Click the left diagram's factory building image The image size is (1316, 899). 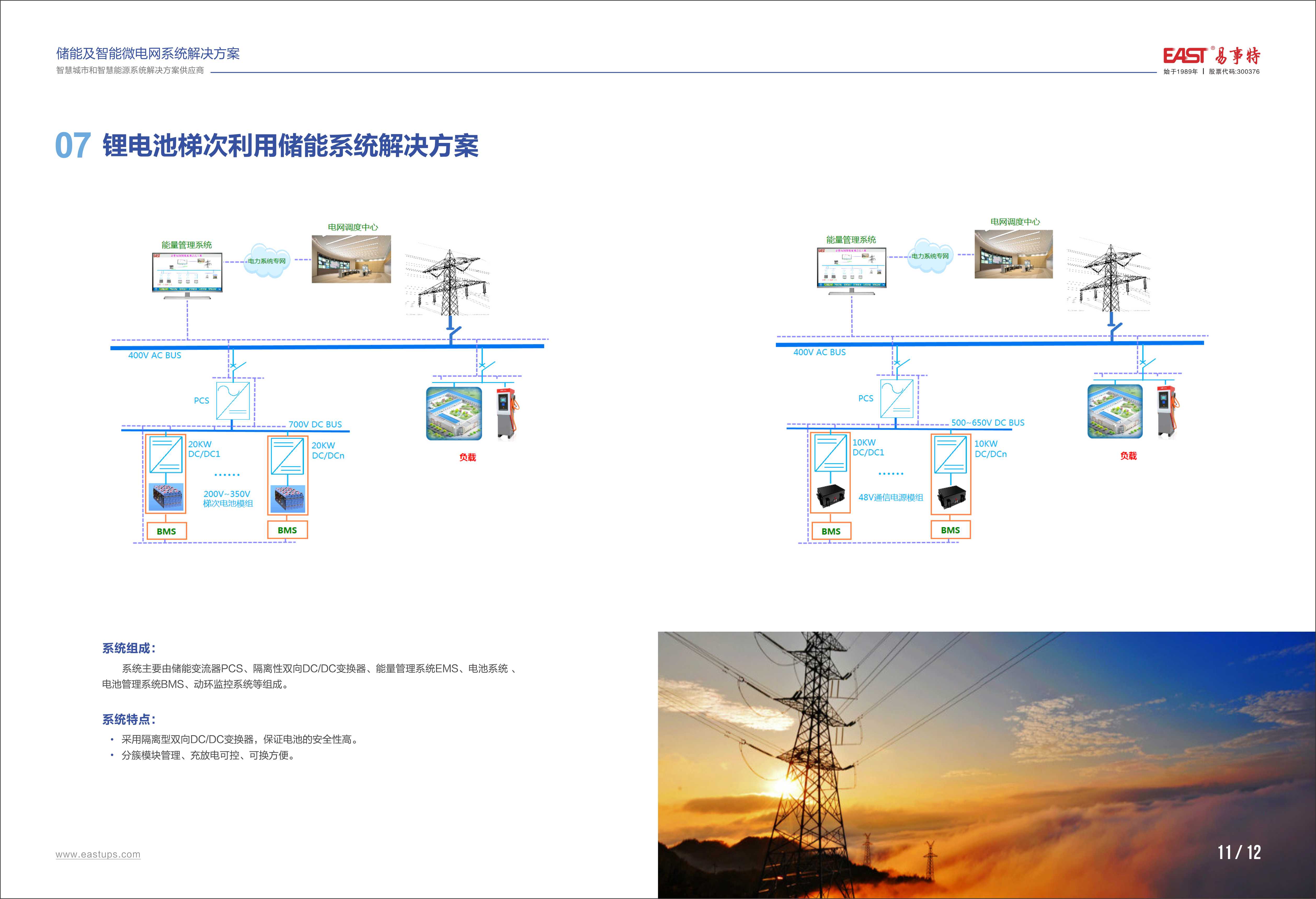(x=454, y=413)
